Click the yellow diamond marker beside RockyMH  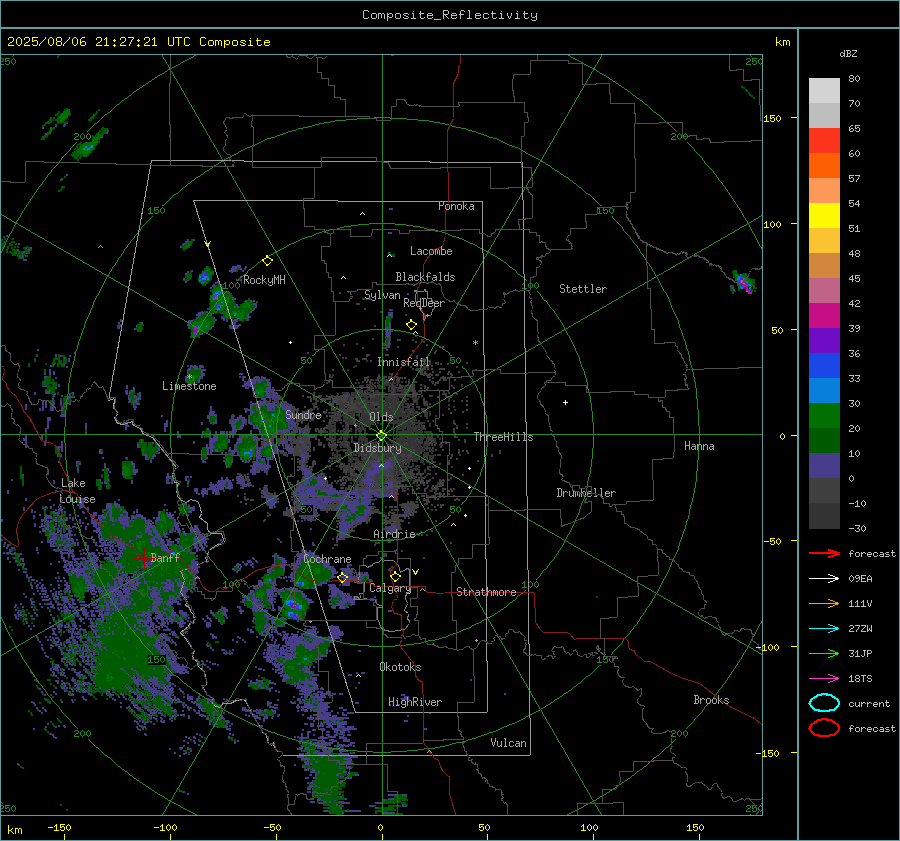[267, 261]
